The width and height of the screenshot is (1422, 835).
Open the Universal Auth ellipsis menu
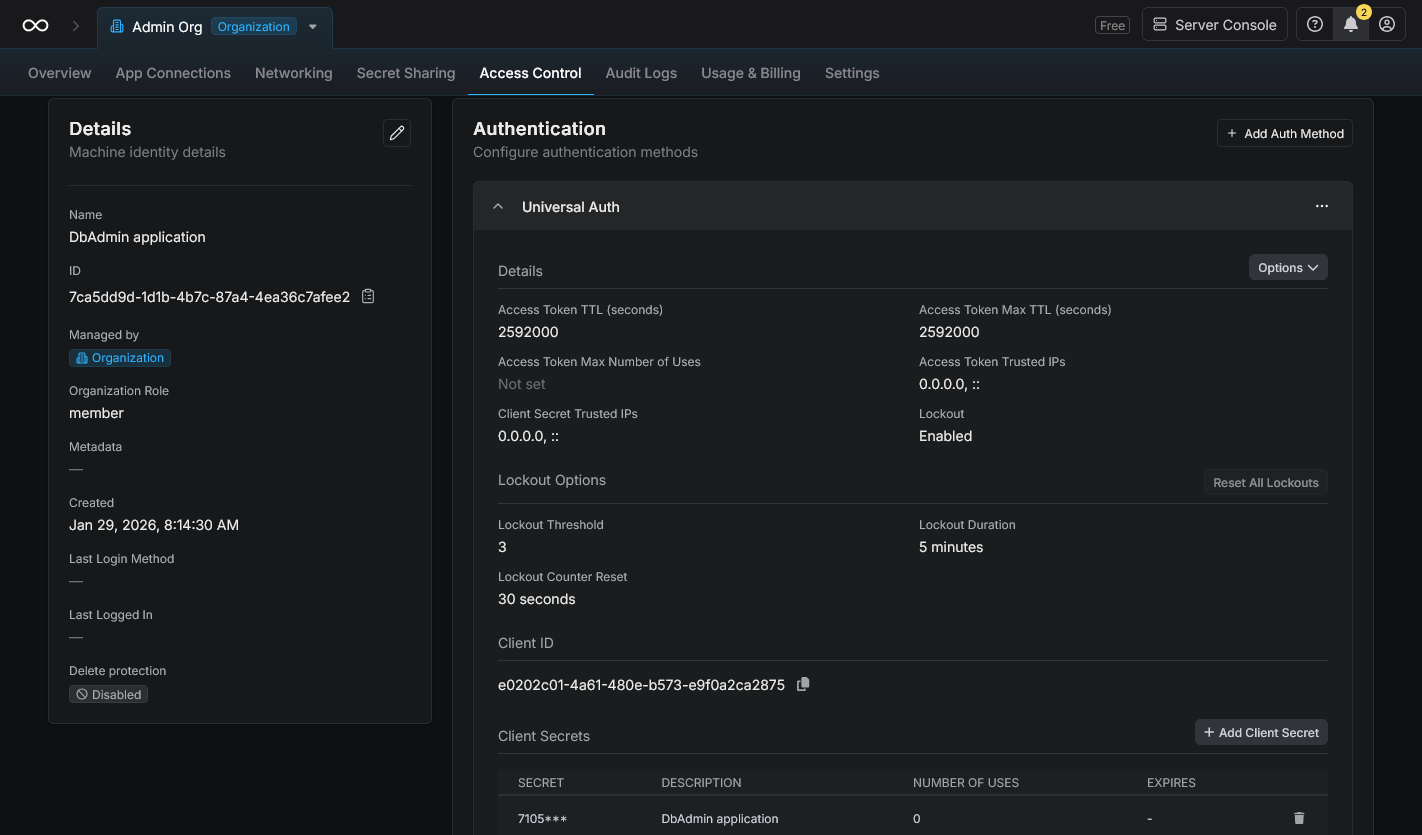(1321, 206)
